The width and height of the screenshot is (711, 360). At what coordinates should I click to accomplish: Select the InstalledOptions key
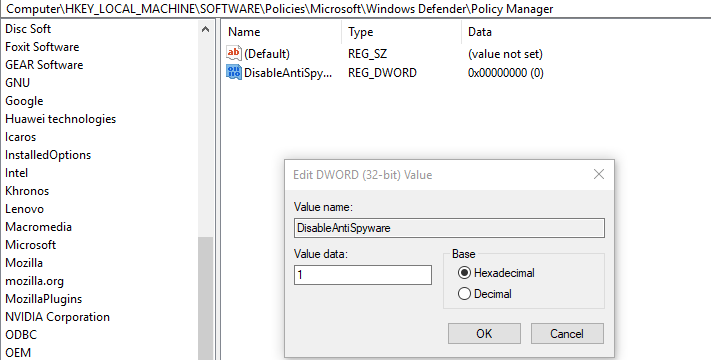[x=48, y=155]
